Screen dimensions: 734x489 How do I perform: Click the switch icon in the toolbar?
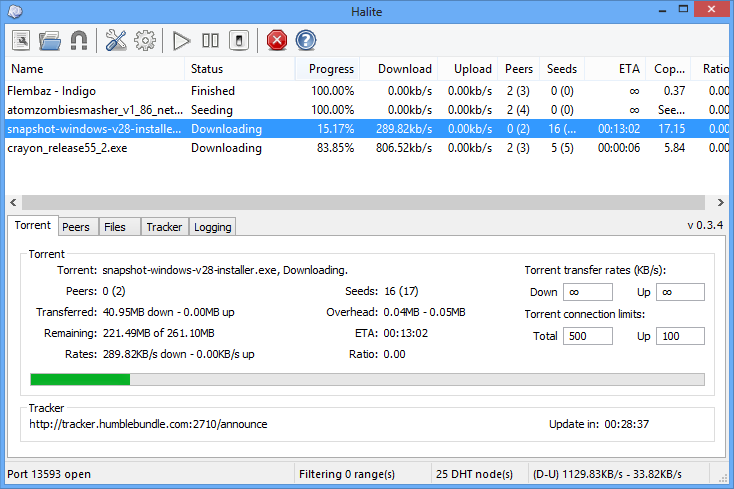pos(239,40)
